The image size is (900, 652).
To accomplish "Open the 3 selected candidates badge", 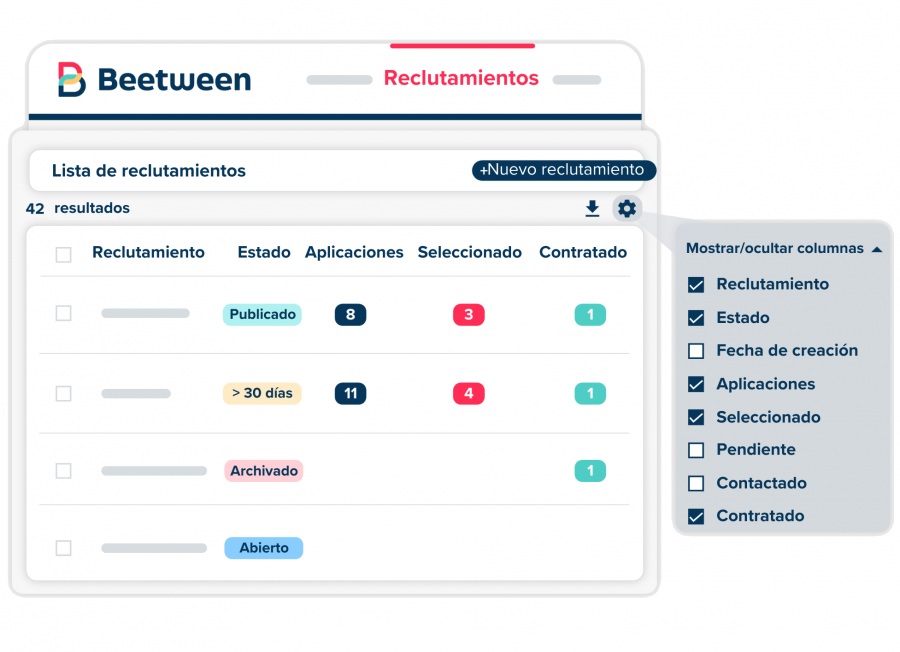I will point(469,315).
